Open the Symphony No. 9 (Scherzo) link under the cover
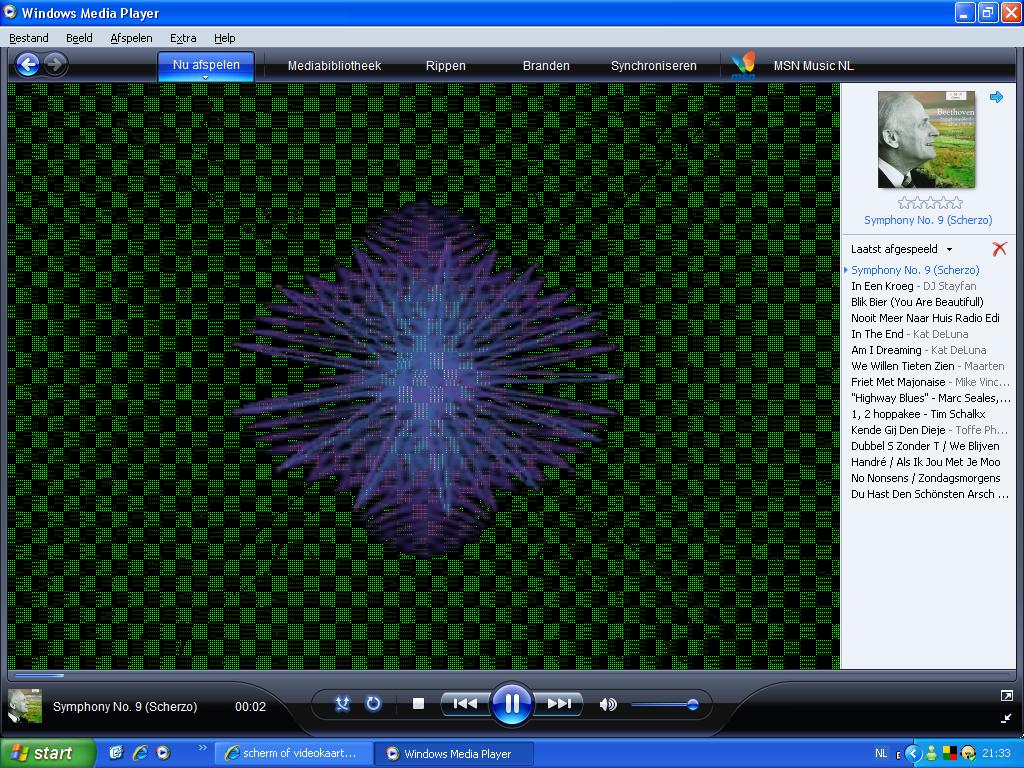The image size is (1024, 768). pos(928,220)
